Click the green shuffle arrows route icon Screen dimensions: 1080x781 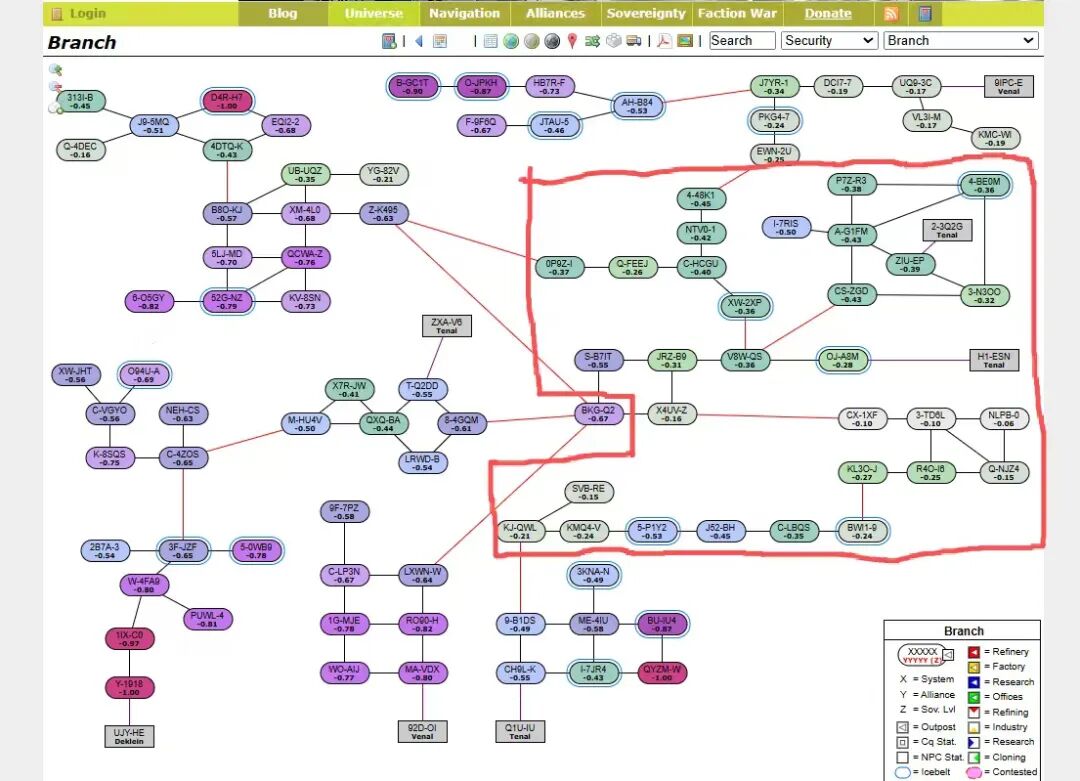pos(592,41)
